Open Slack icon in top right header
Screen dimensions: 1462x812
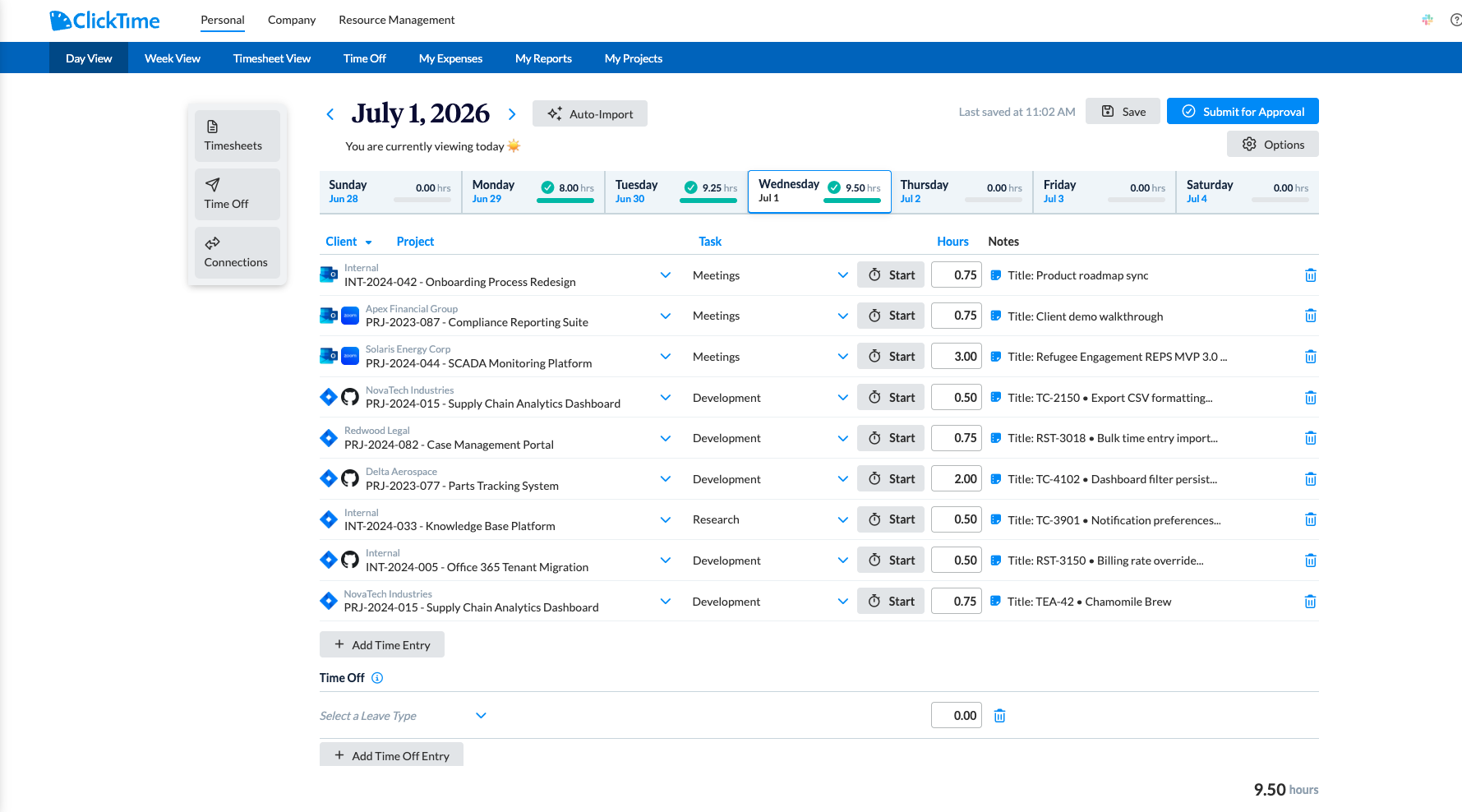(x=1427, y=20)
